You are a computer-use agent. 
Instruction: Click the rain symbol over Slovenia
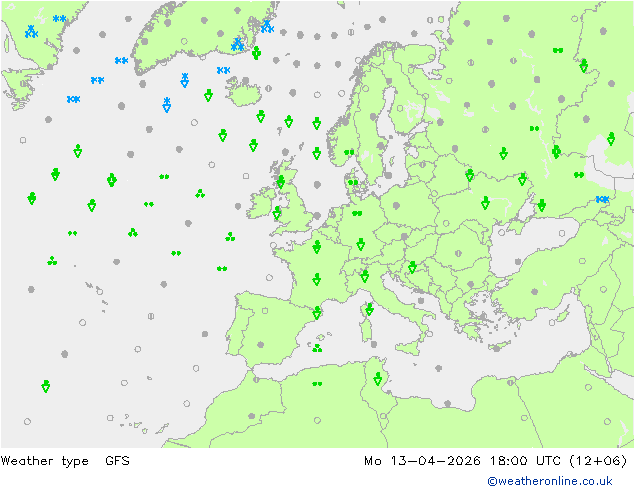pos(412,267)
